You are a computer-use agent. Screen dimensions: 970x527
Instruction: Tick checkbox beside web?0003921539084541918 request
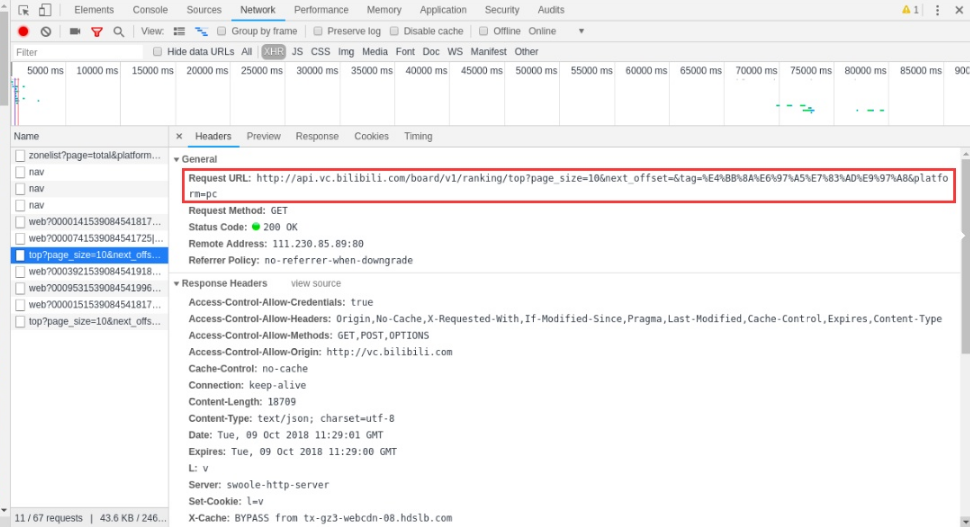click(x=20, y=272)
